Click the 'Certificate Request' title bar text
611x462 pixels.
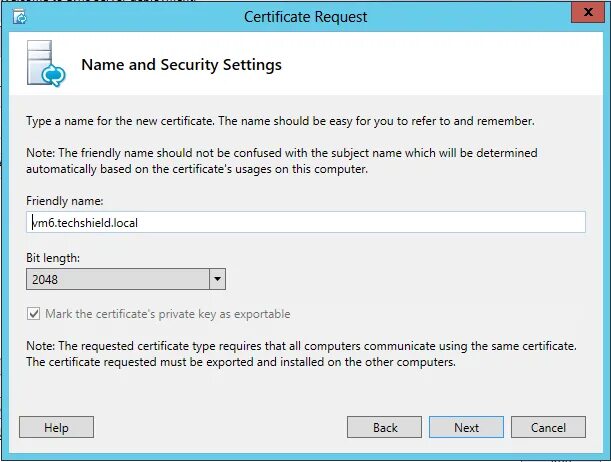(305, 17)
